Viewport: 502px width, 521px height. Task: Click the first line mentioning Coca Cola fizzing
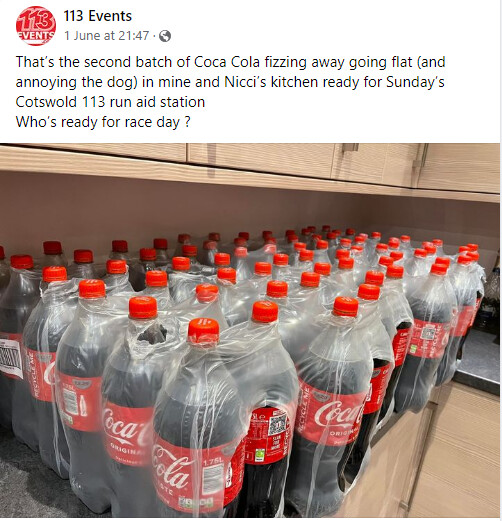pyautogui.click(x=230, y=62)
